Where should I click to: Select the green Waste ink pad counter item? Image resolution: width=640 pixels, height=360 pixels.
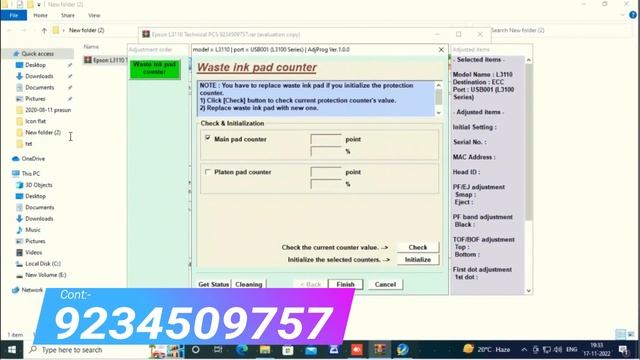(155, 69)
